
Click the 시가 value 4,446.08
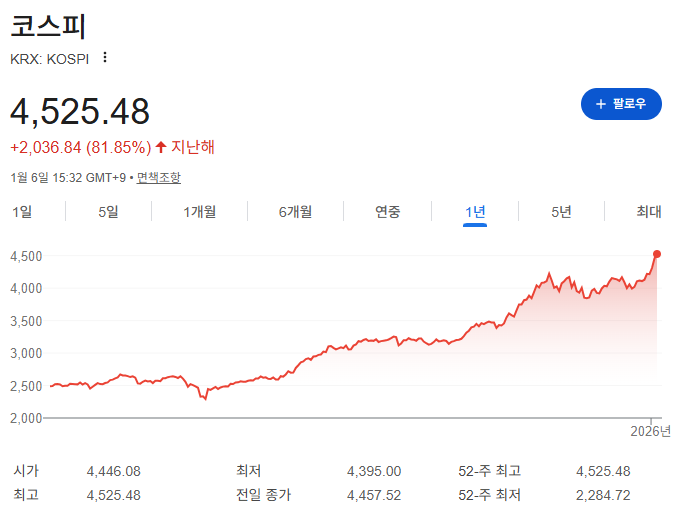tap(114, 471)
